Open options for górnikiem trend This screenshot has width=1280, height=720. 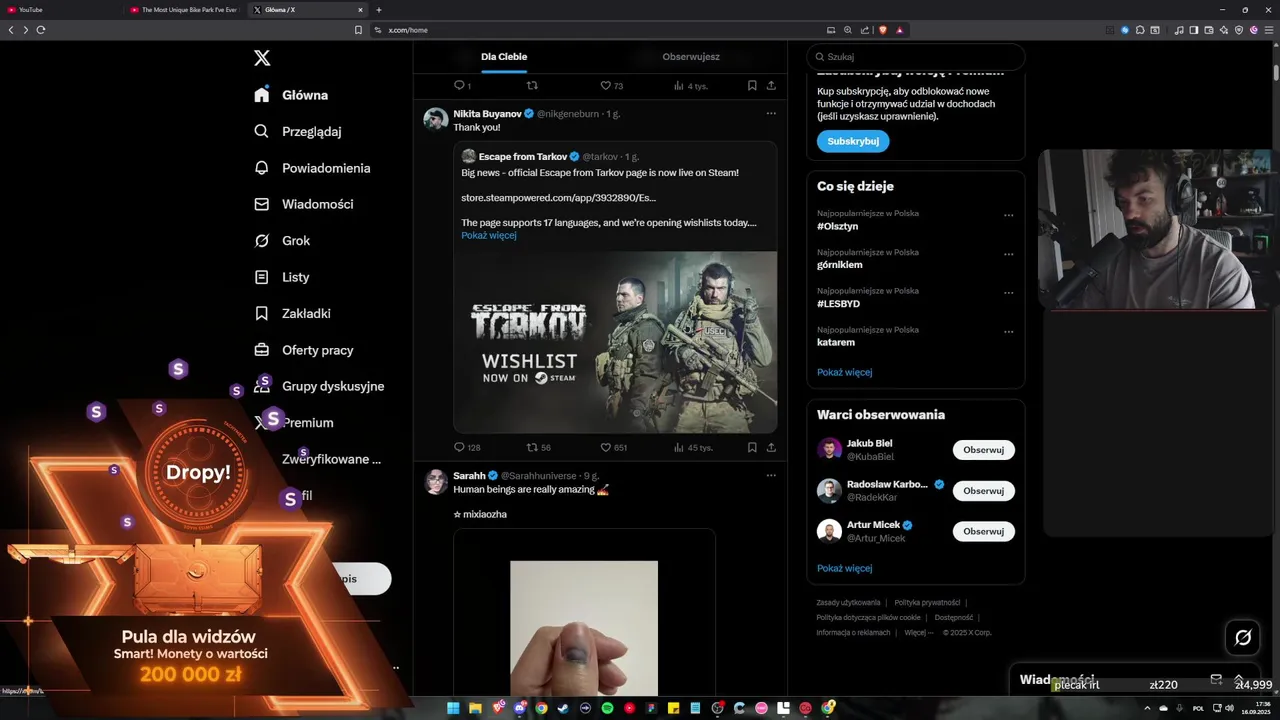(x=1008, y=254)
